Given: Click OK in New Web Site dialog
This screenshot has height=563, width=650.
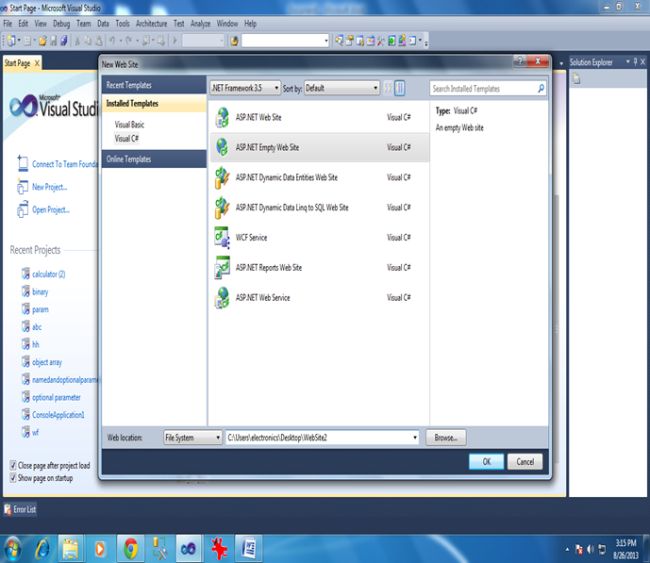Looking at the screenshot, I should click(x=486, y=461).
